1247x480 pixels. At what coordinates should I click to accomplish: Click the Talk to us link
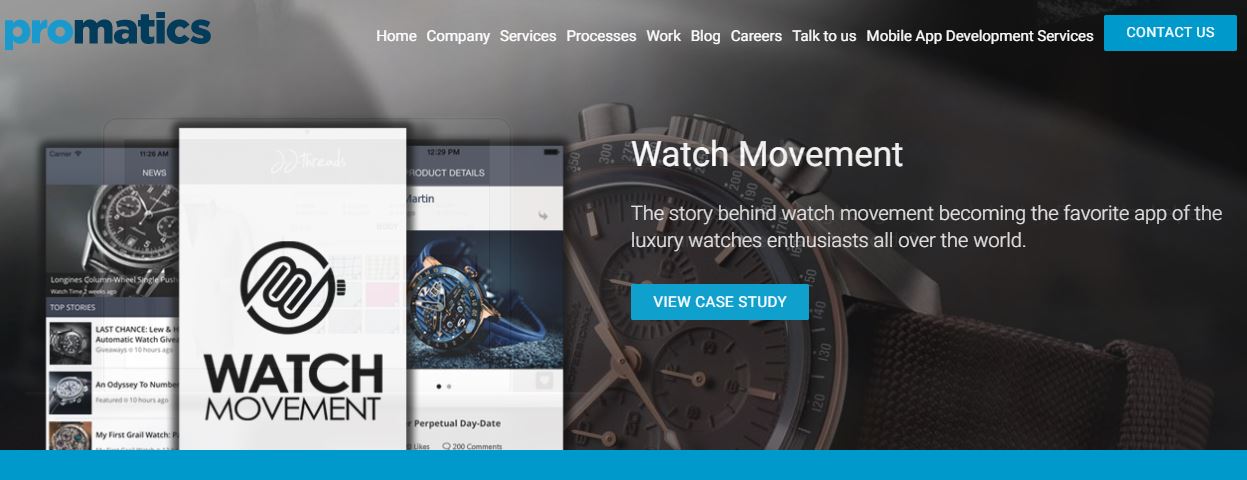[824, 36]
